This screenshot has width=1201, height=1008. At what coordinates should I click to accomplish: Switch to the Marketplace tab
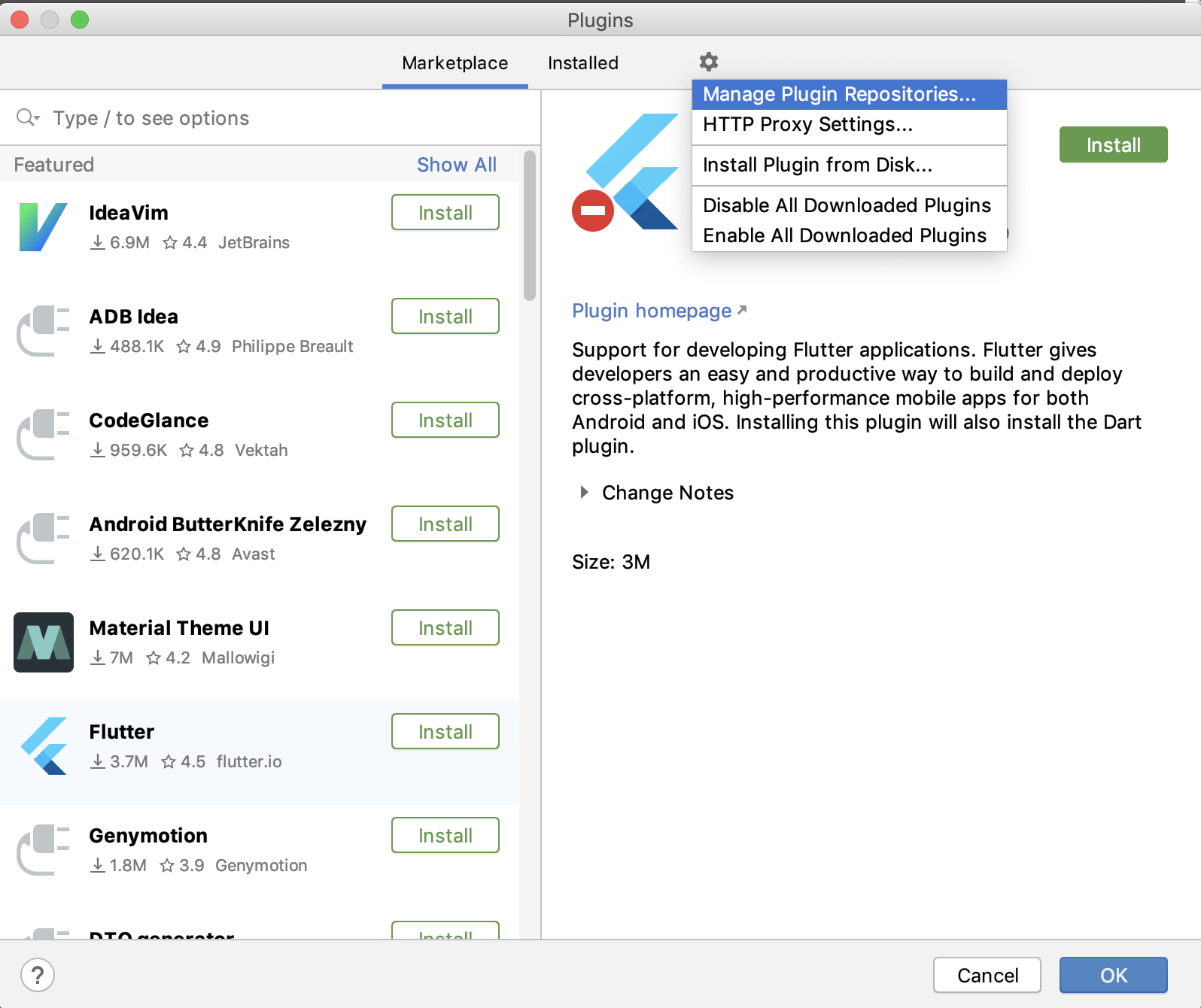(455, 63)
